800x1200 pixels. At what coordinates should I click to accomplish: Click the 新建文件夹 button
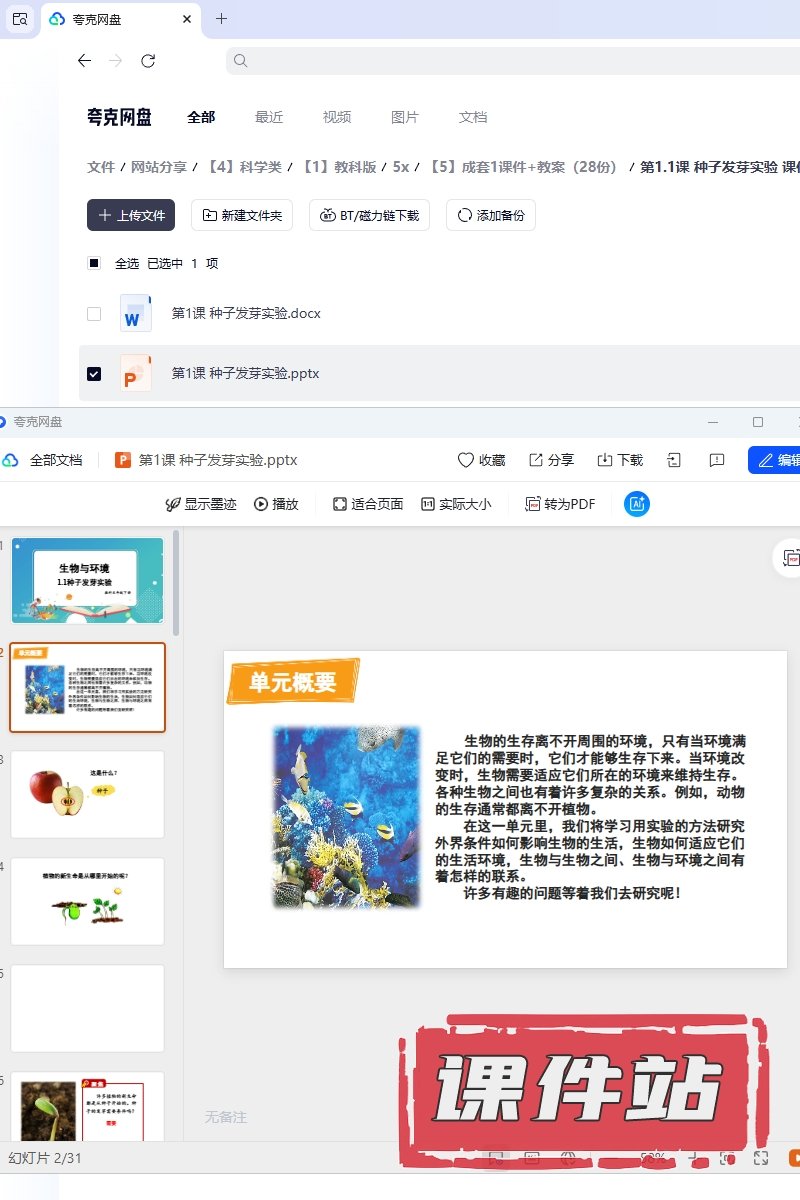tap(242, 215)
